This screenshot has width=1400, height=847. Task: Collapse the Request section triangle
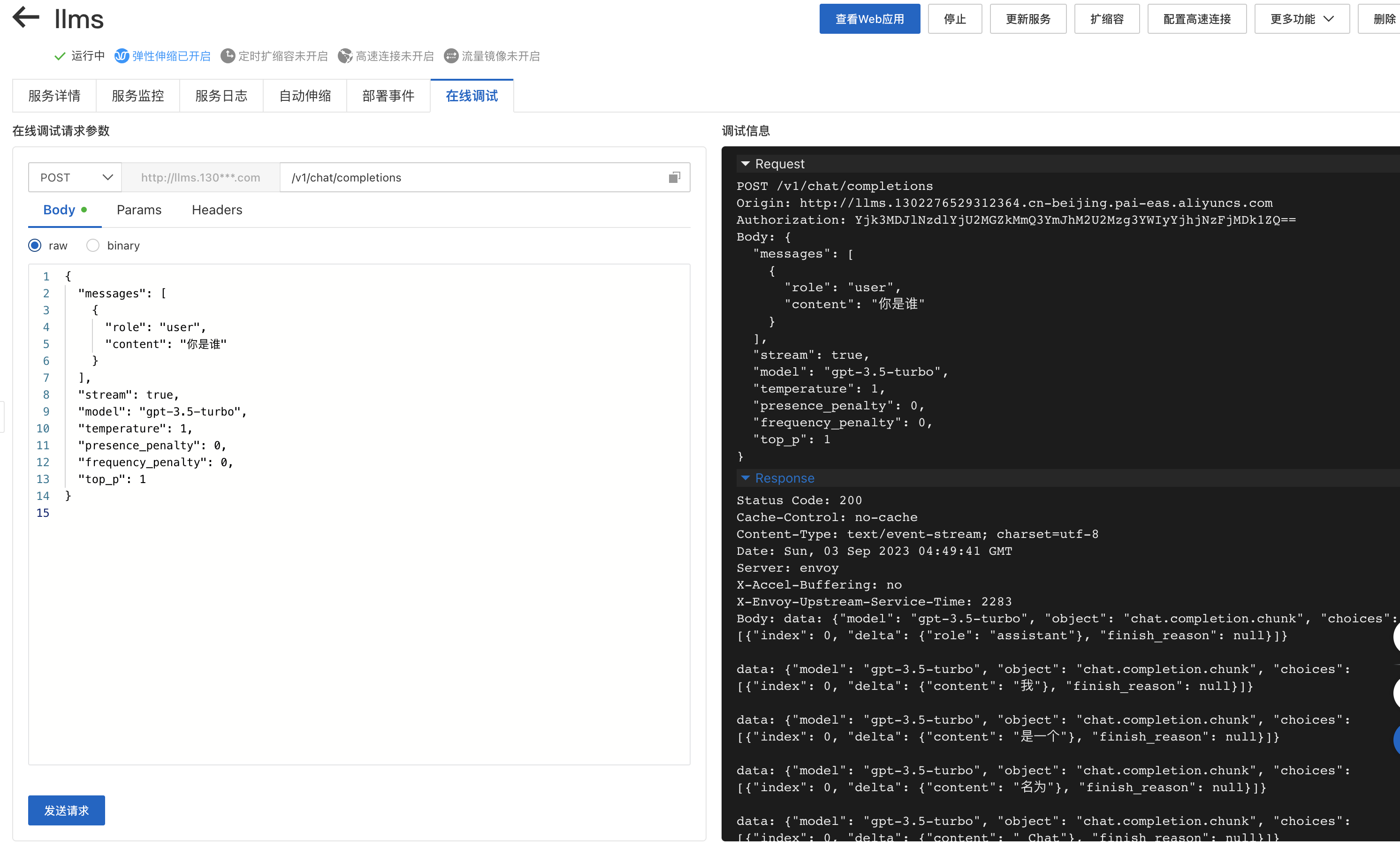click(x=746, y=164)
